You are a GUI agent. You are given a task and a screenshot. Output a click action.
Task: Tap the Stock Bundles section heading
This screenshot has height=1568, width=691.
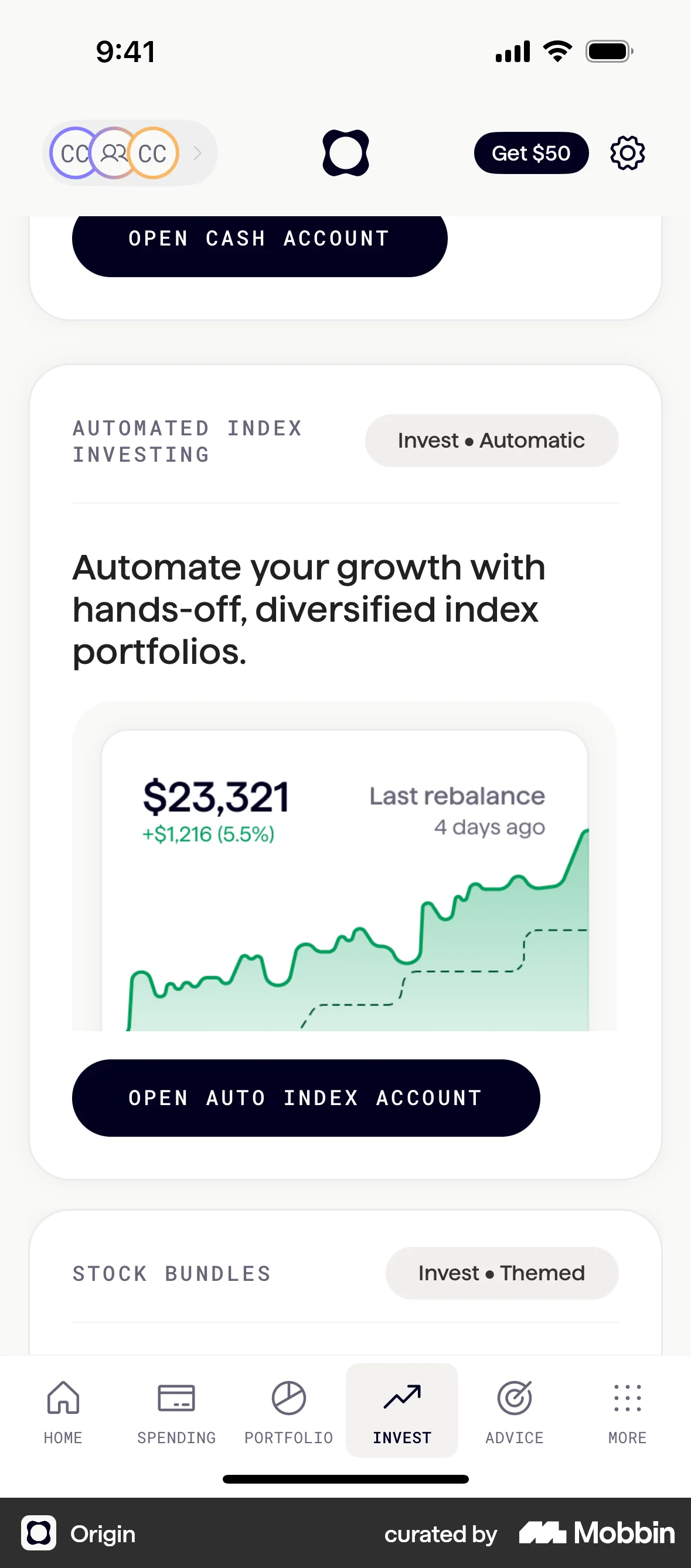pyautogui.click(x=172, y=1273)
